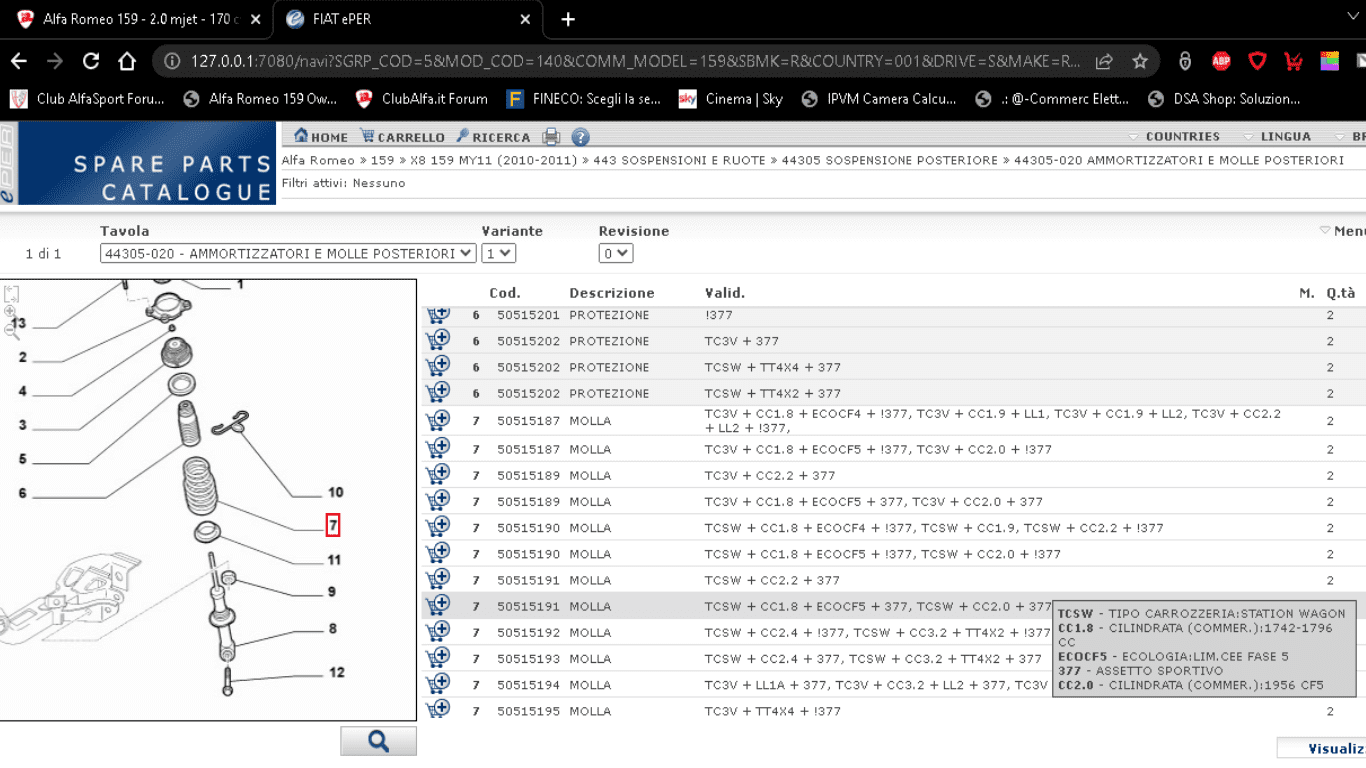Image resolution: width=1366 pixels, height=768 pixels.
Task: Zoom out on the parts diagram
Action: point(12,331)
